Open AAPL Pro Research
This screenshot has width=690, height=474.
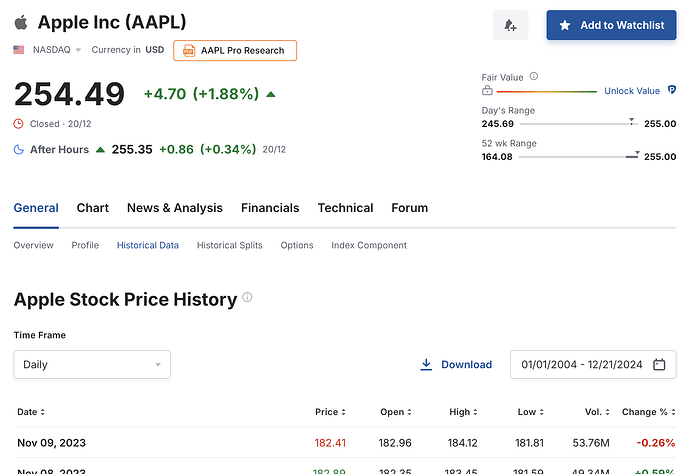tap(235, 51)
